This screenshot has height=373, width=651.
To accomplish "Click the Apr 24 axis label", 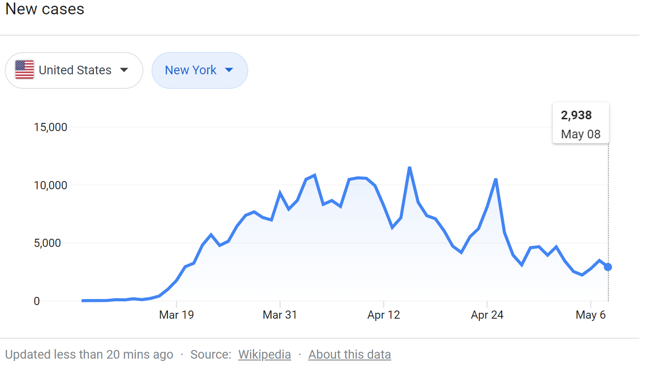I will (487, 315).
